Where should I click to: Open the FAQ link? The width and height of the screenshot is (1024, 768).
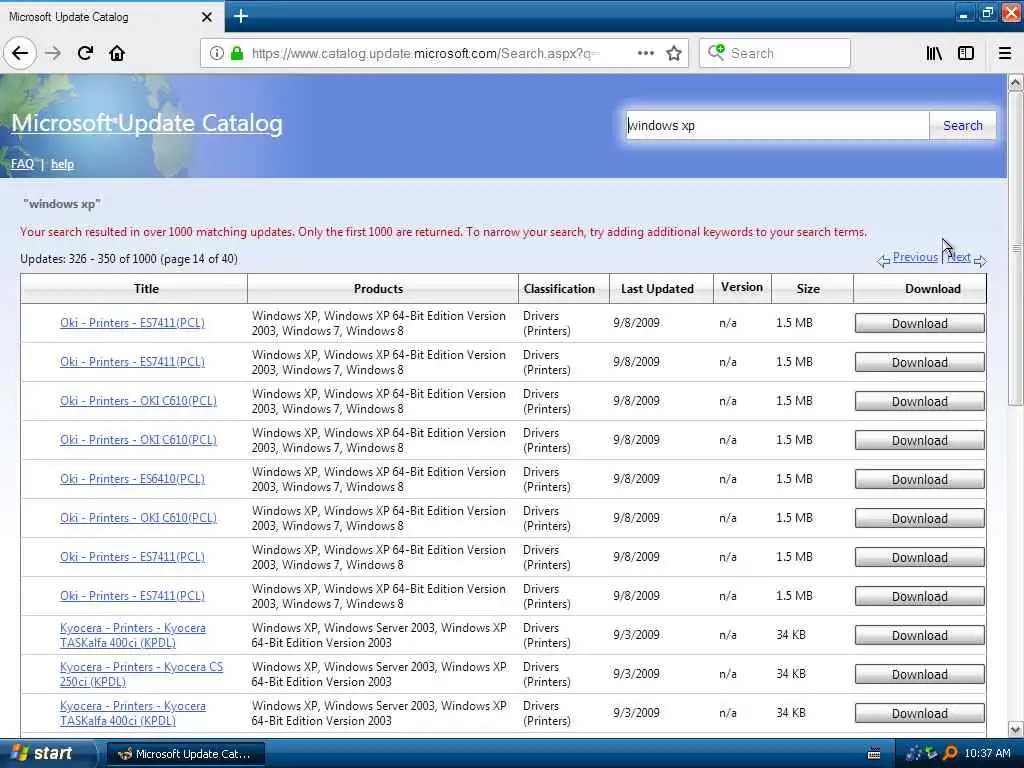click(22, 164)
